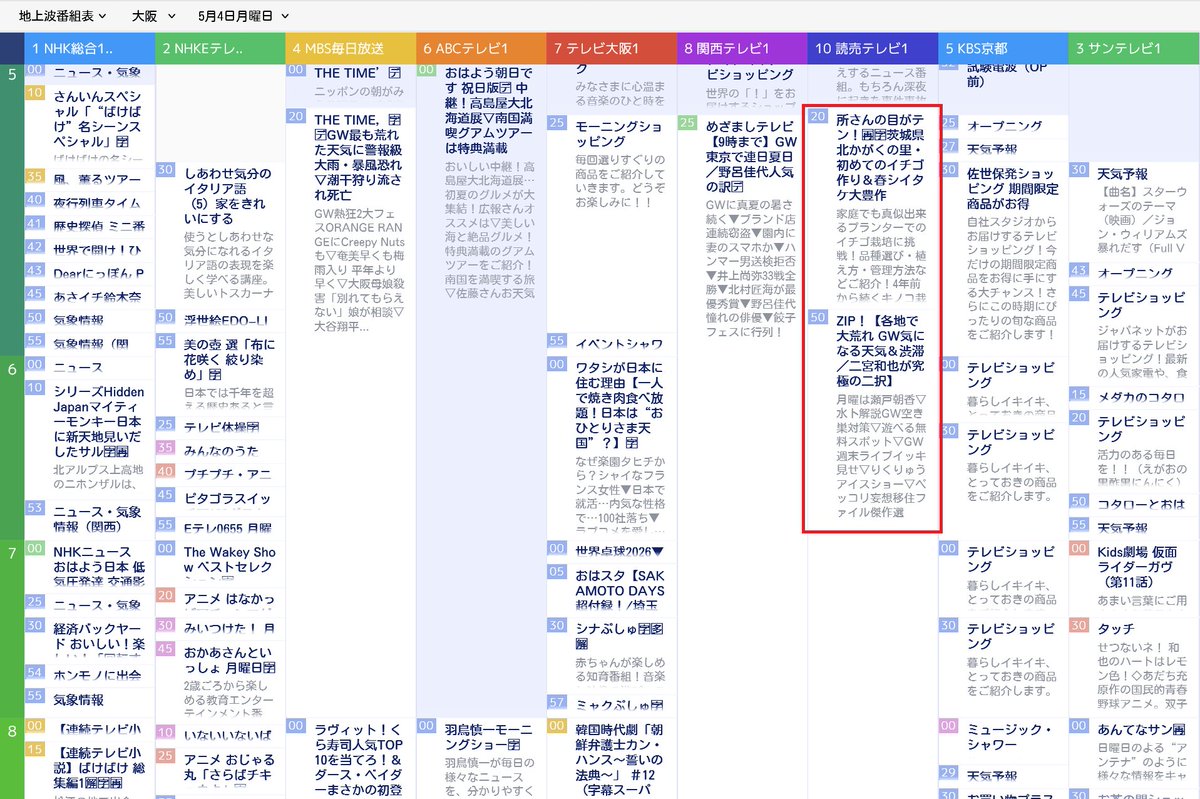This screenshot has width=1200, height=799.
Task: Click the hour 7 marker in time column
Action: [12, 553]
